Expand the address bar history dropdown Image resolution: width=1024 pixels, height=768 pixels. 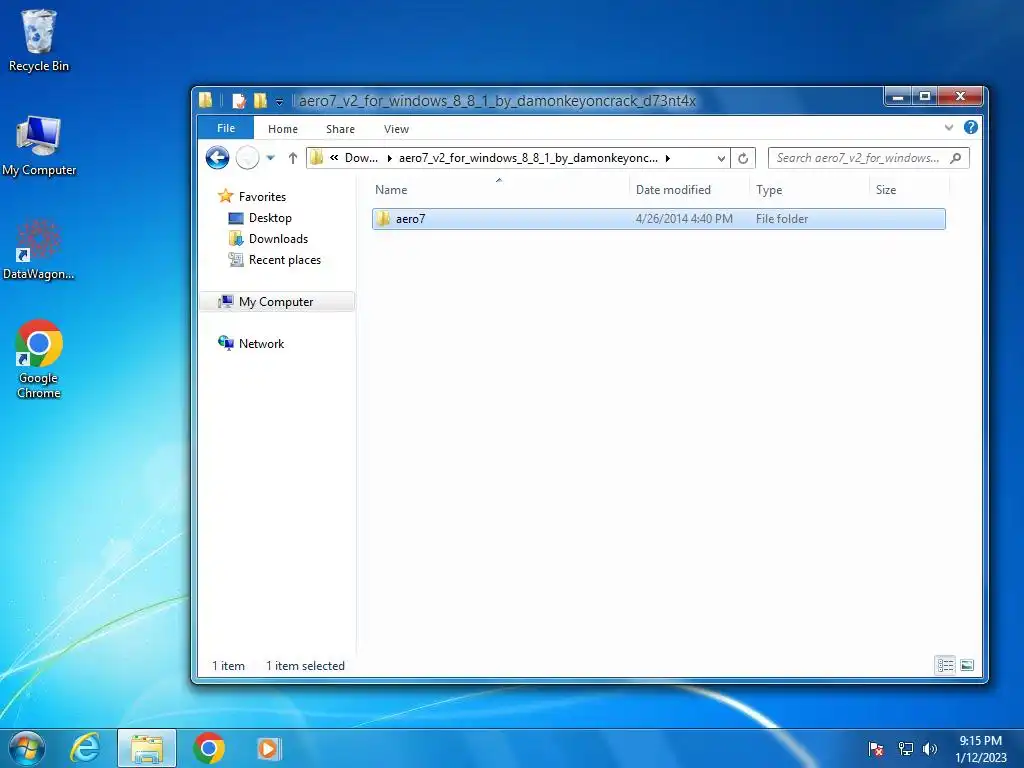pyautogui.click(x=721, y=158)
